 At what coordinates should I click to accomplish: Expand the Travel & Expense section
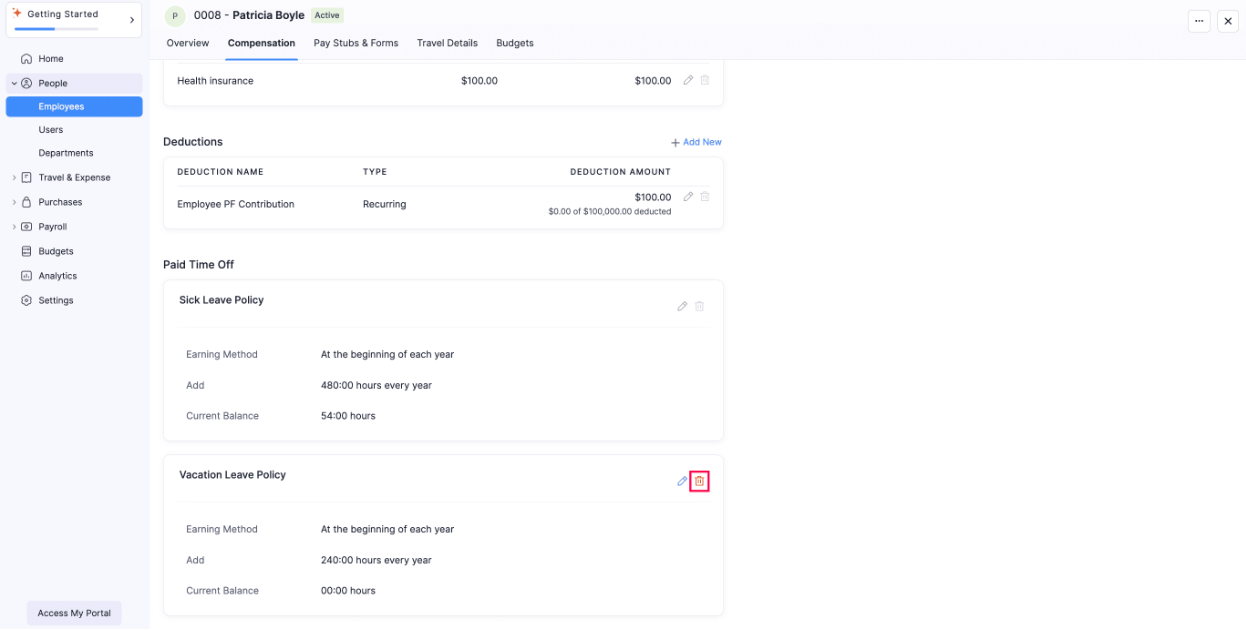pos(14,178)
